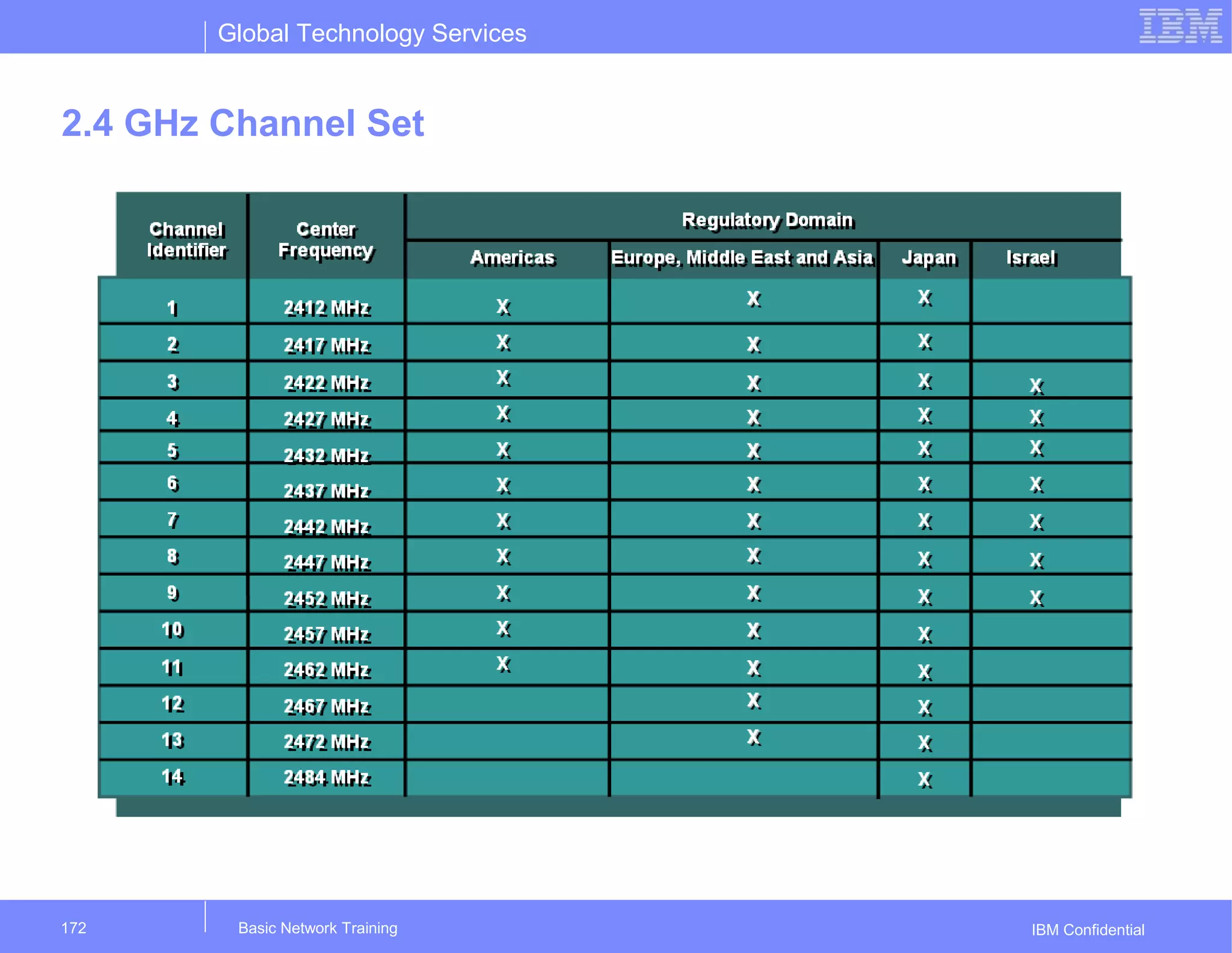Click the Center Frequency column header
This screenshot has width=1232, height=953.
click(326, 239)
